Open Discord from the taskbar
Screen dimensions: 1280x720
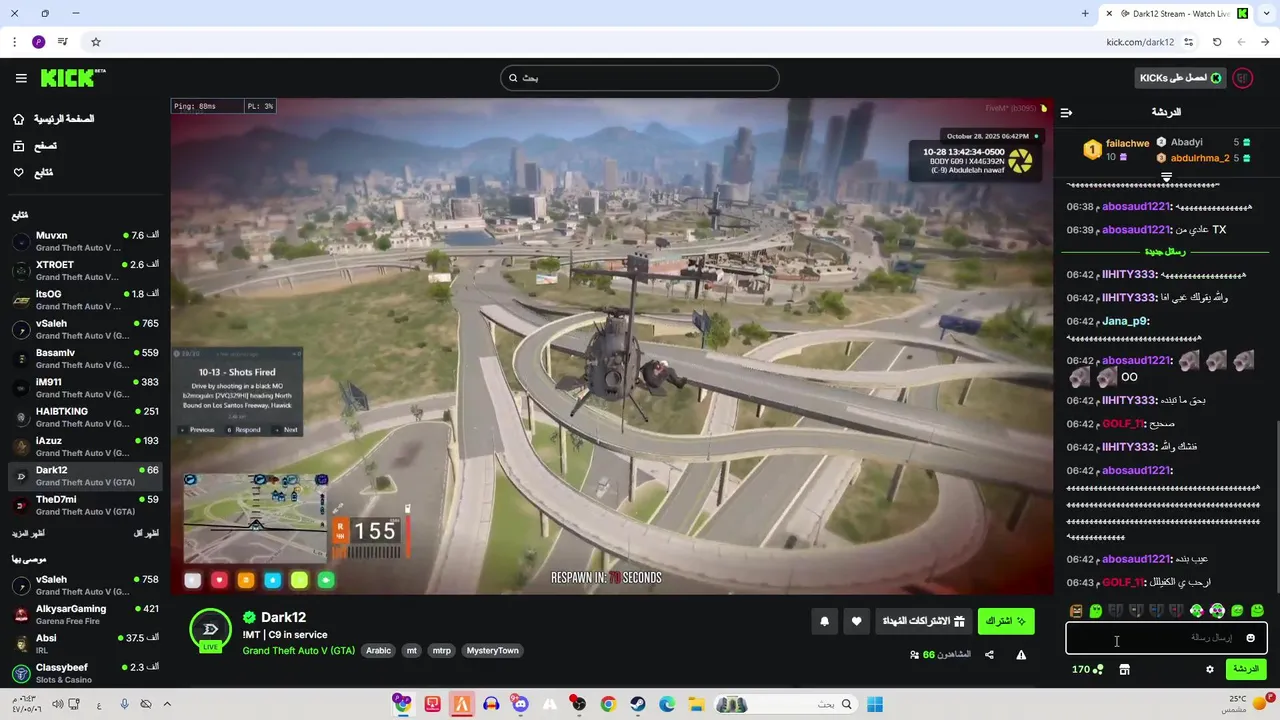point(520,704)
